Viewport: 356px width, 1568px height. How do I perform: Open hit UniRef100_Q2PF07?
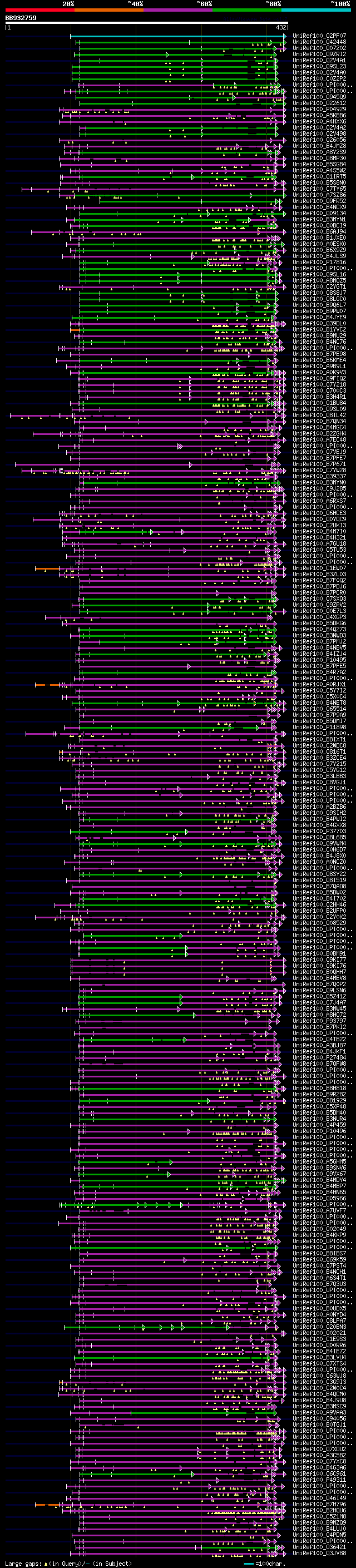click(319, 36)
